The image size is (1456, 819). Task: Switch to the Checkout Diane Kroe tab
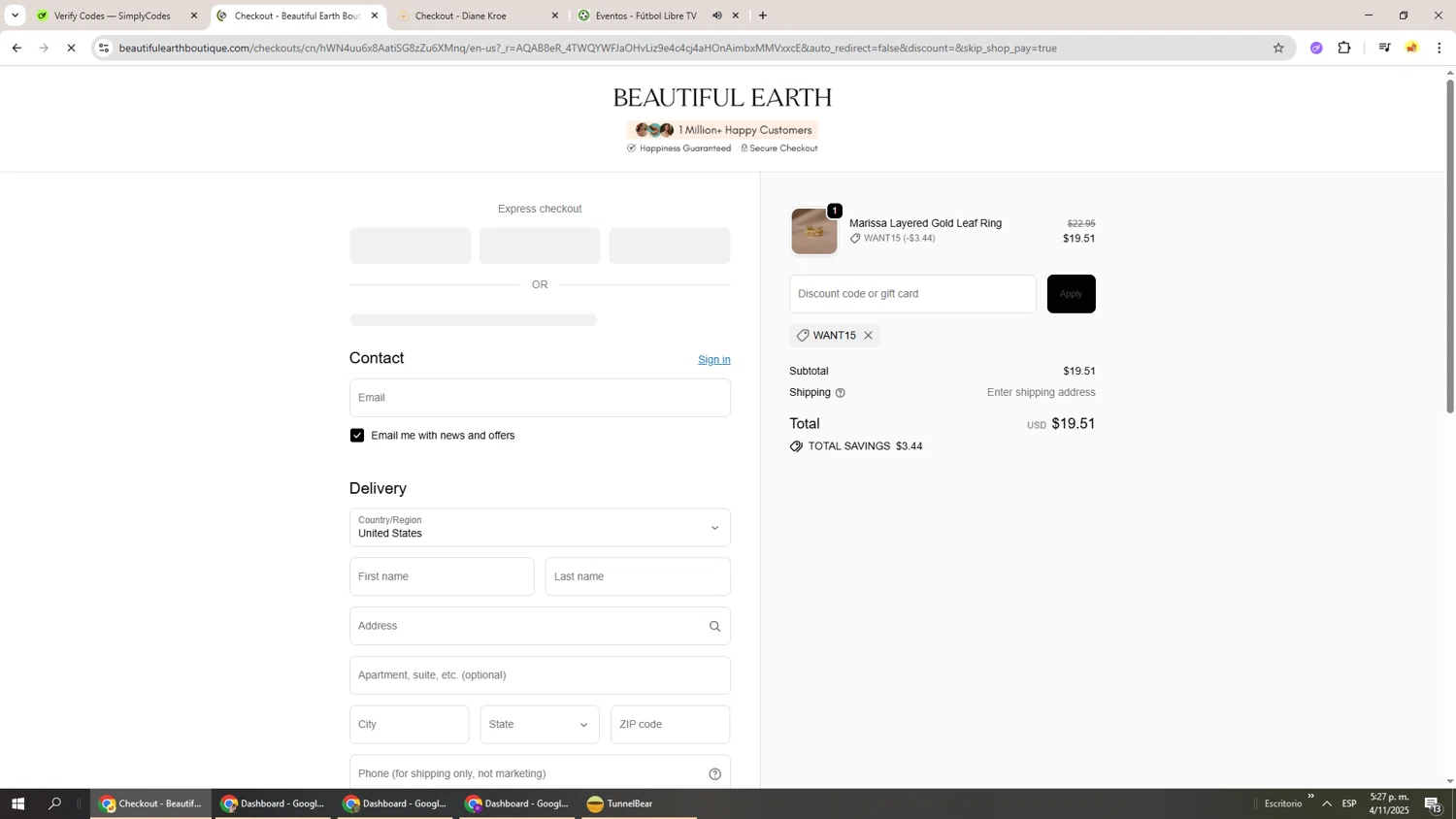click(476, 16)
